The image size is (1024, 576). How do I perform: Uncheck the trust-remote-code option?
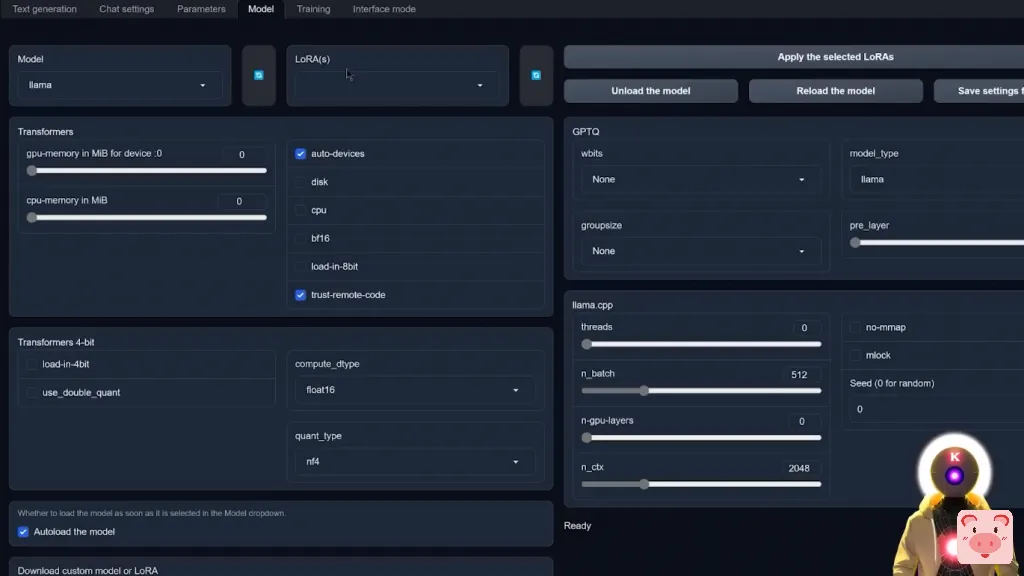(x=301, y=295)
